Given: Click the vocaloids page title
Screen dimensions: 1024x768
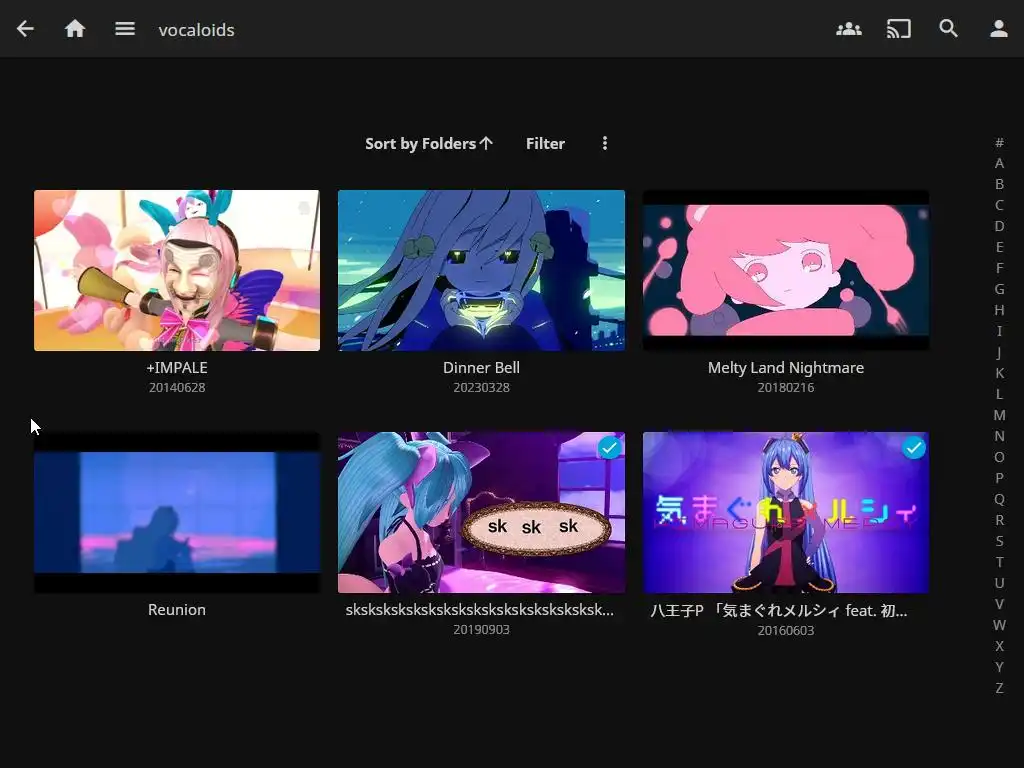Looking at the screenshot, I should point(196,30).
